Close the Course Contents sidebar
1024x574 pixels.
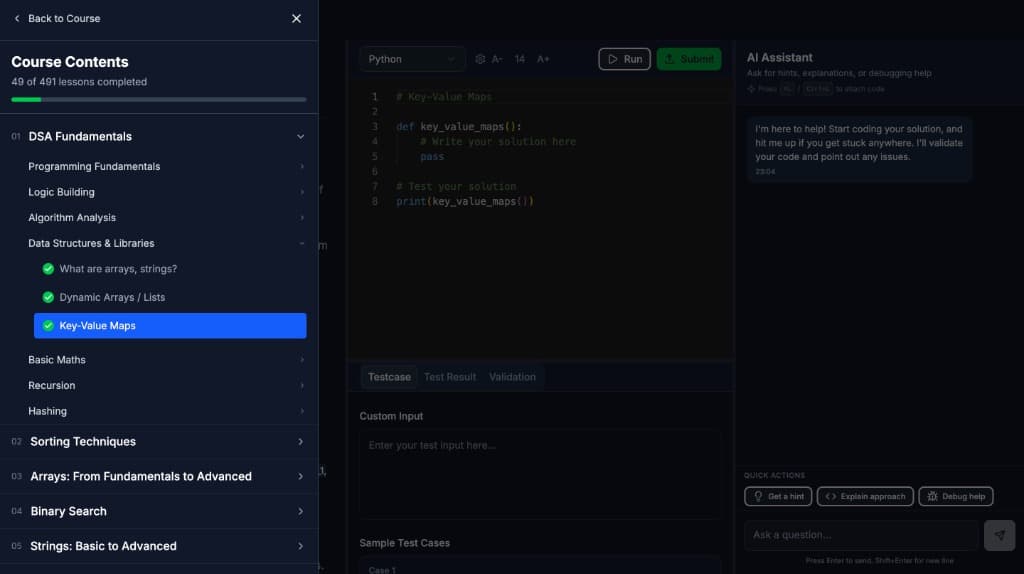(x=296, y=18)
